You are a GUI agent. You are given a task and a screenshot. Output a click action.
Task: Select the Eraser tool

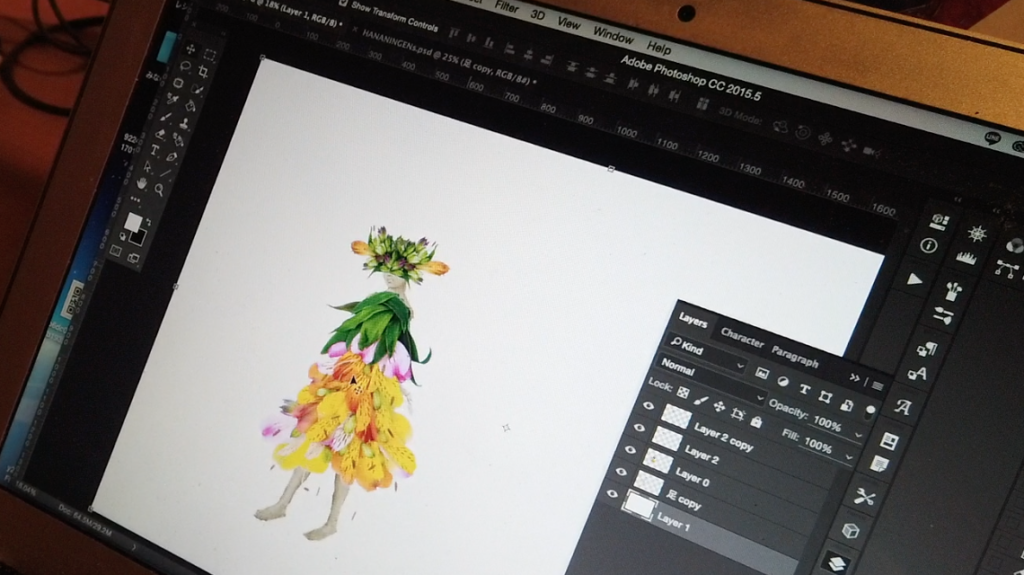click(161, 134)
